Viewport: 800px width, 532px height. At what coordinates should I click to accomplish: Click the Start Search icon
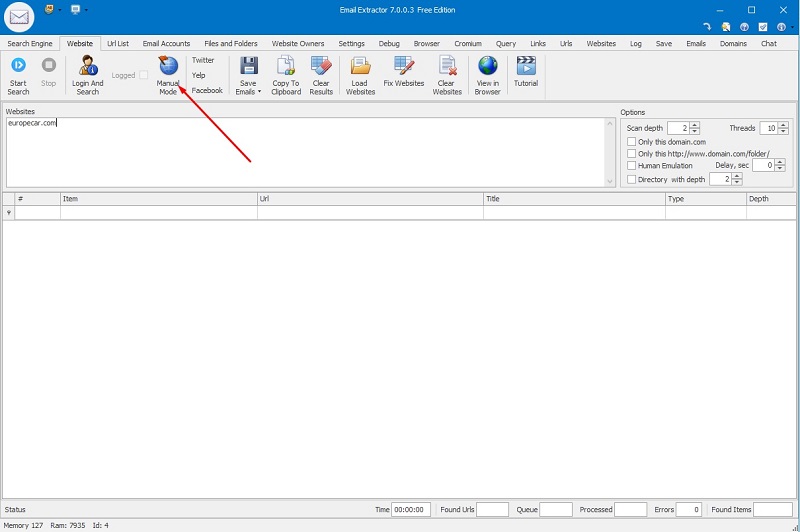point(18,65)
